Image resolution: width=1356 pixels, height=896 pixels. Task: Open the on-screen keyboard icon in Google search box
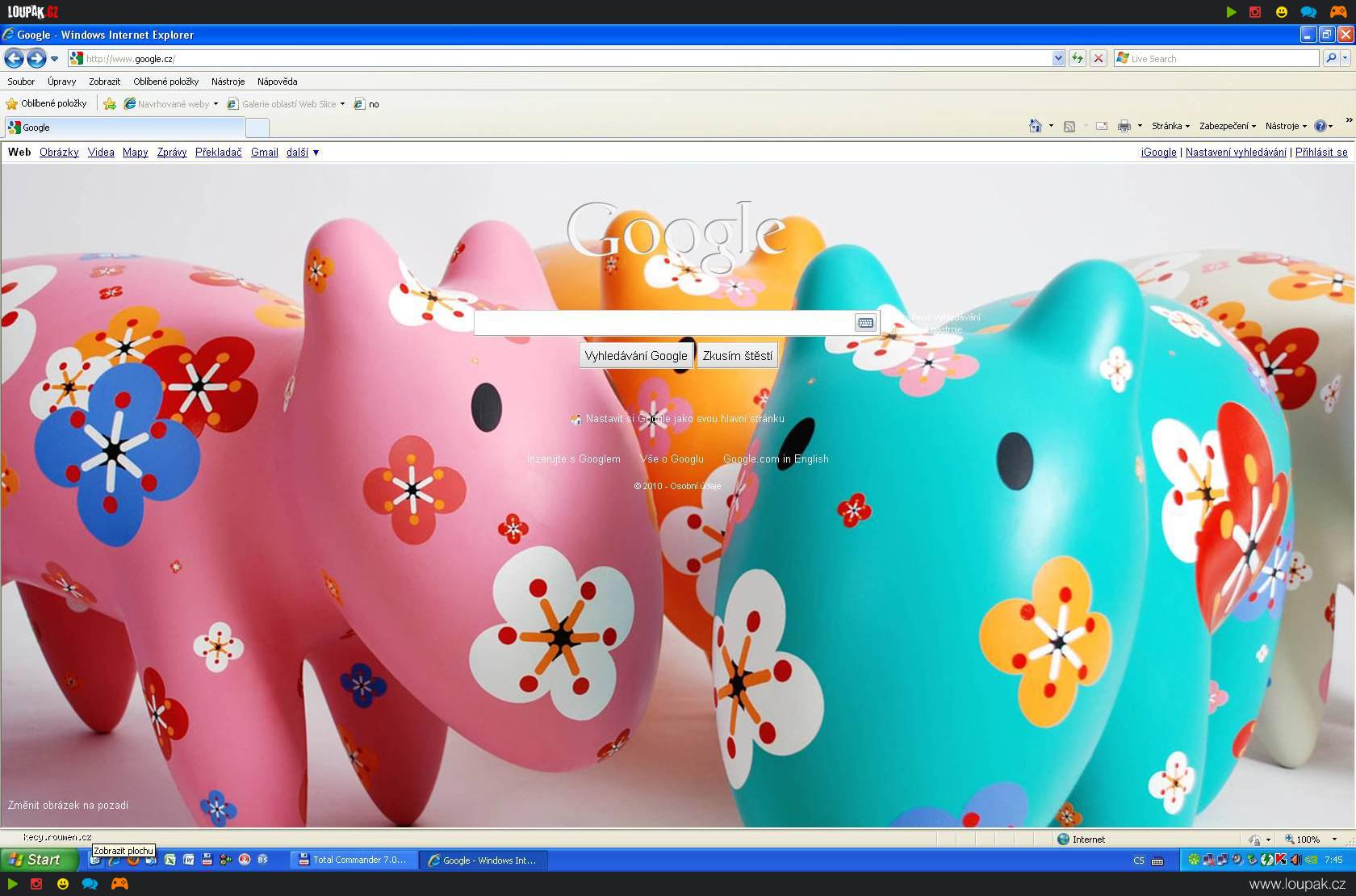pyautogui.click(x=865, y=323)
